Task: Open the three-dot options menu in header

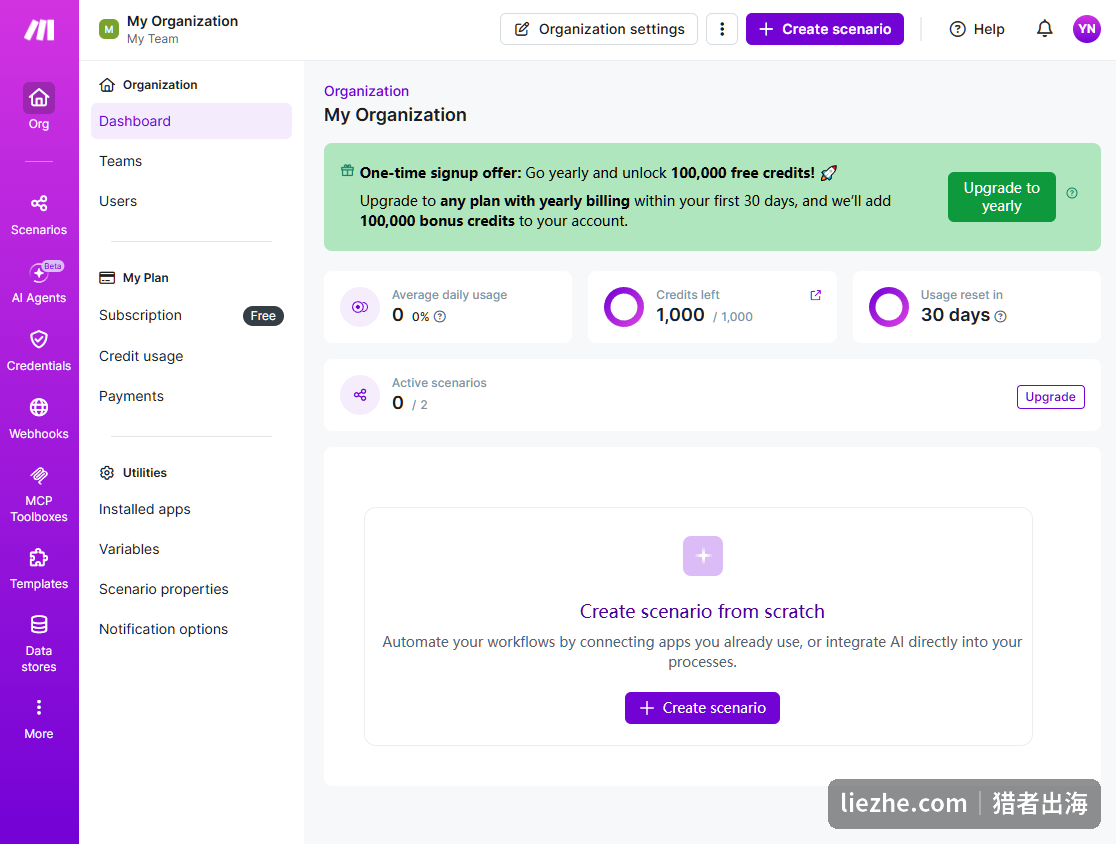Action: point(722,29)
